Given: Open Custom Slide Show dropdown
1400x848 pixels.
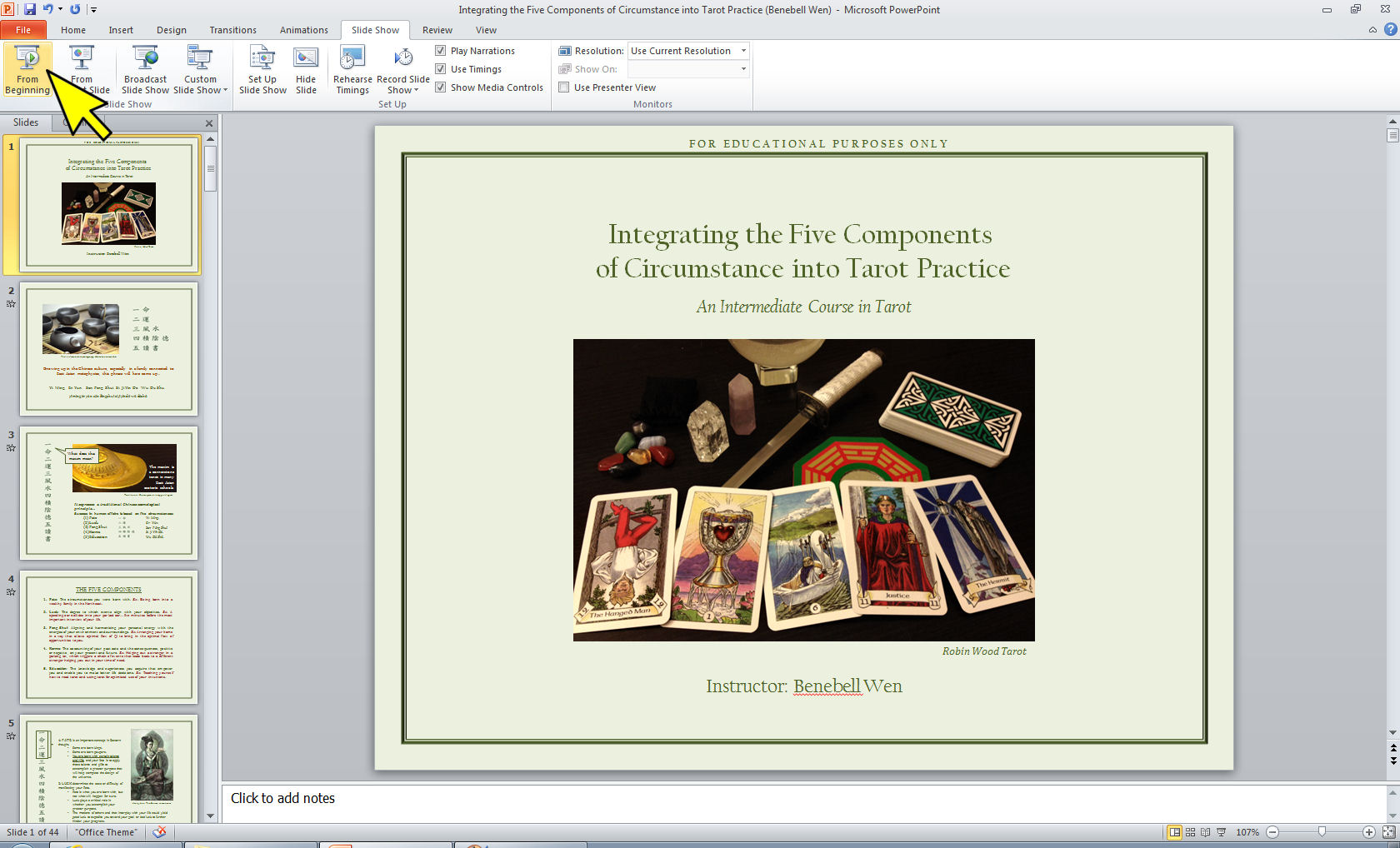Looking at the screenshot, I should coord(200,83).
